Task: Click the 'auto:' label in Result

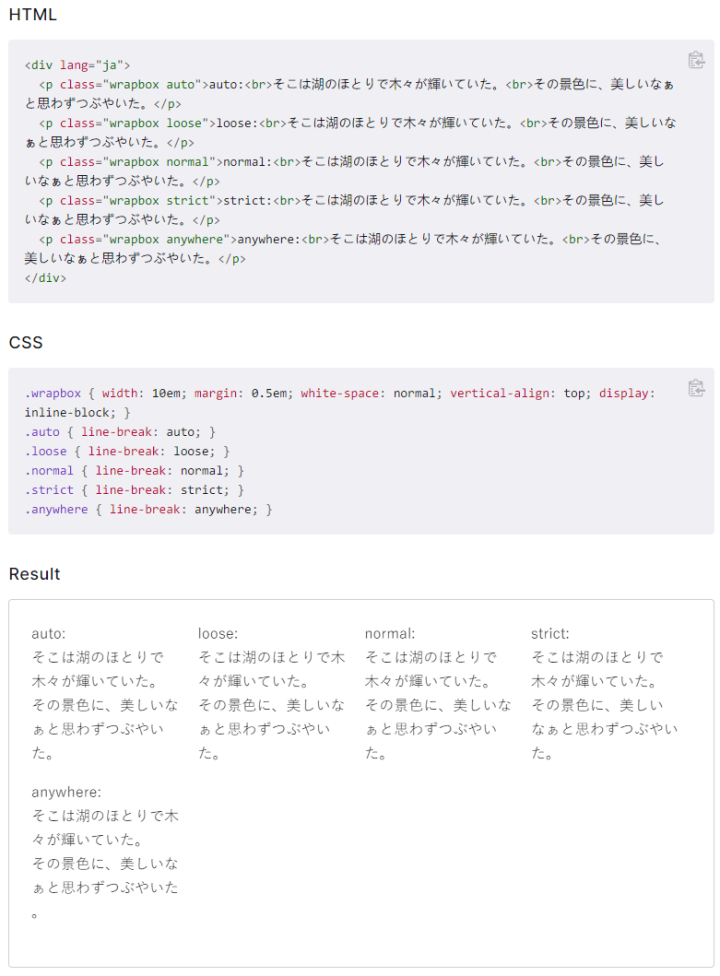Action: coord(49,634)
